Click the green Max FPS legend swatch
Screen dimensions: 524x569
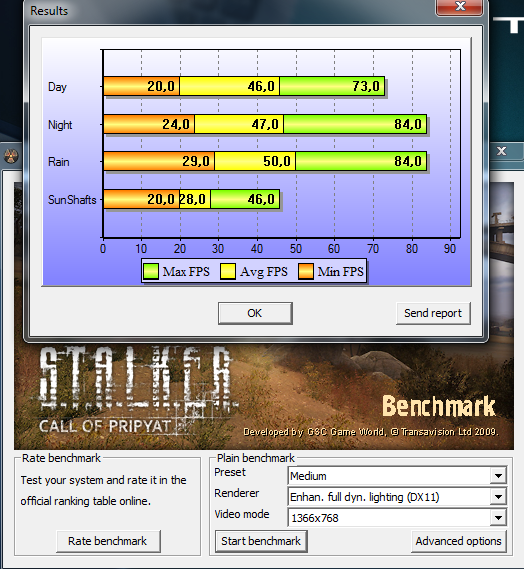pyautogui.click(x=151, y=271)
